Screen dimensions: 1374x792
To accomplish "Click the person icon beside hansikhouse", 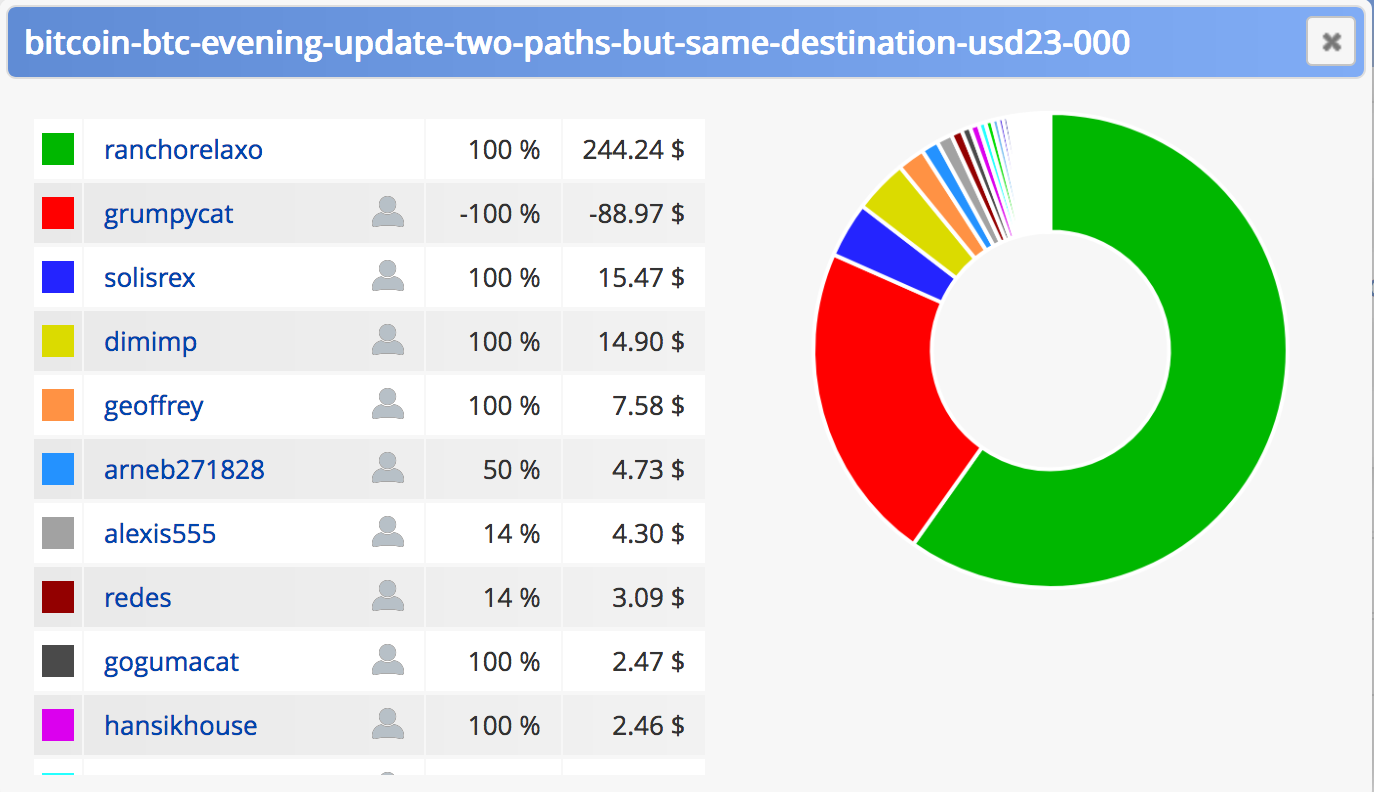I will [388, 724].
